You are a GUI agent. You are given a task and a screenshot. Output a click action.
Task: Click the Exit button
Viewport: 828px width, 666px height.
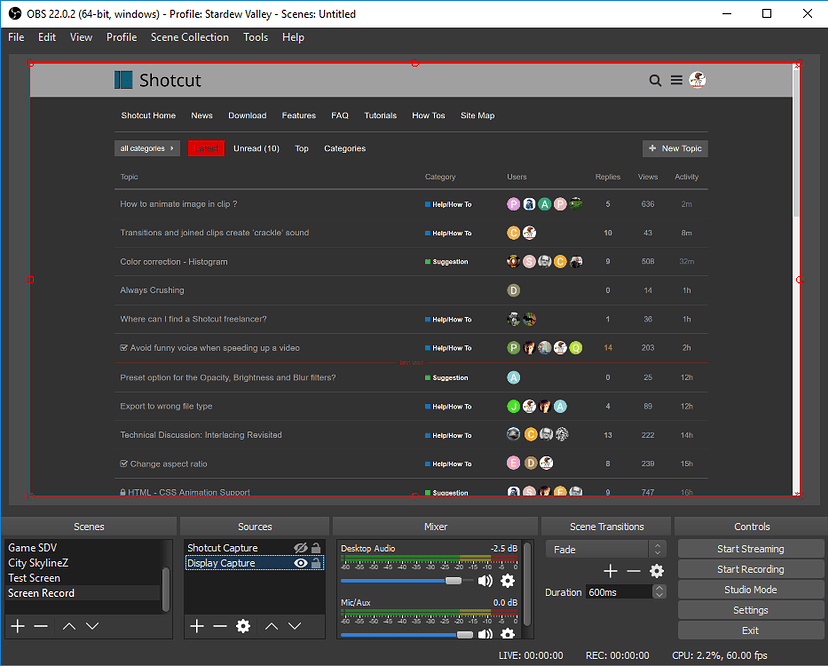750,631
